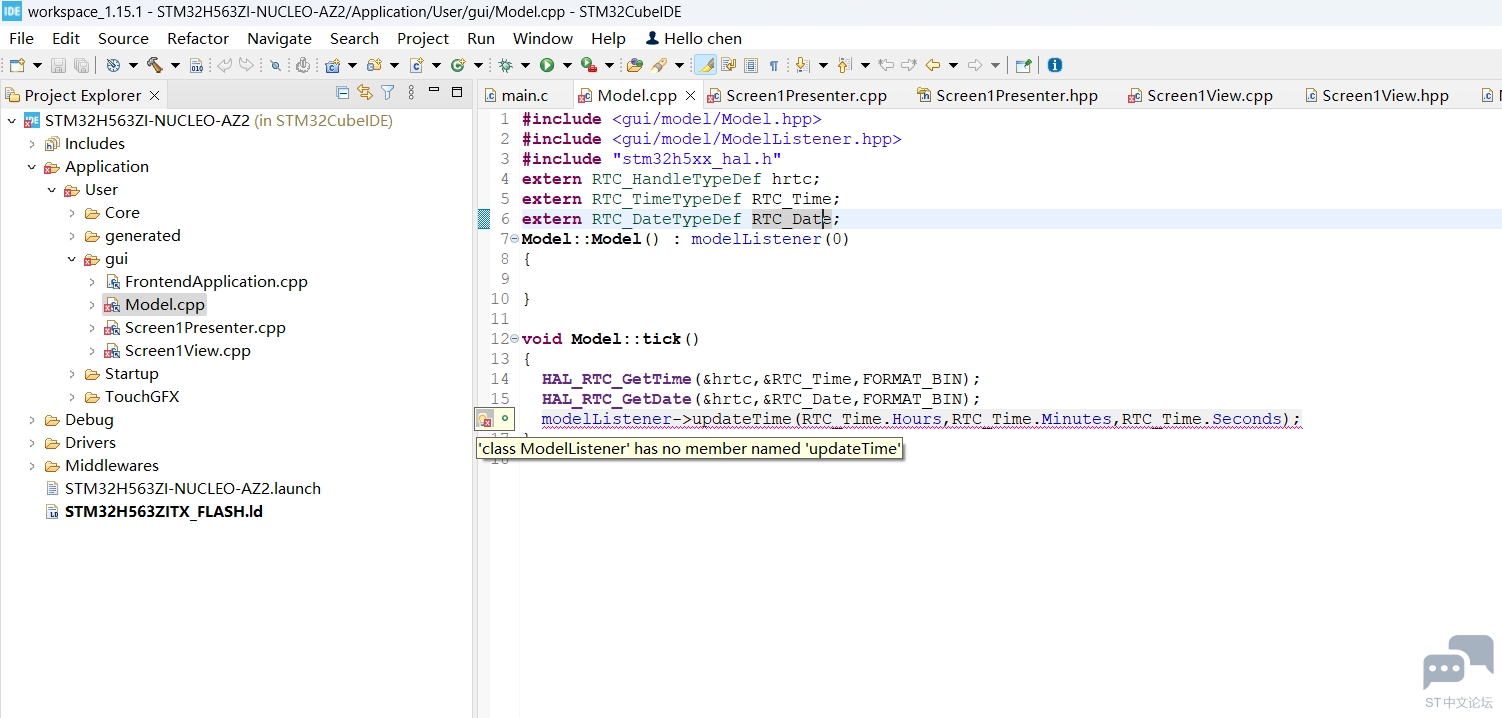Screen dimensions: 1502x718
Task: Collapse the Application folder node
Action: (x=32, y=167)
